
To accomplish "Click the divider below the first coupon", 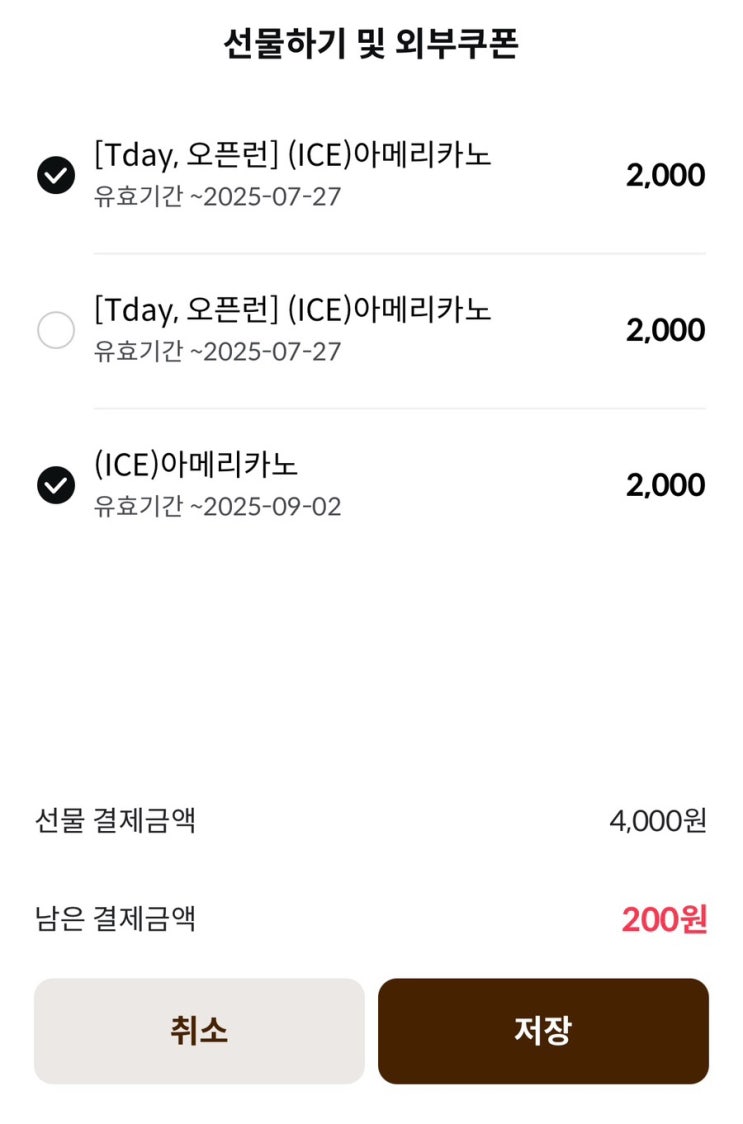I will pos(400,254).
